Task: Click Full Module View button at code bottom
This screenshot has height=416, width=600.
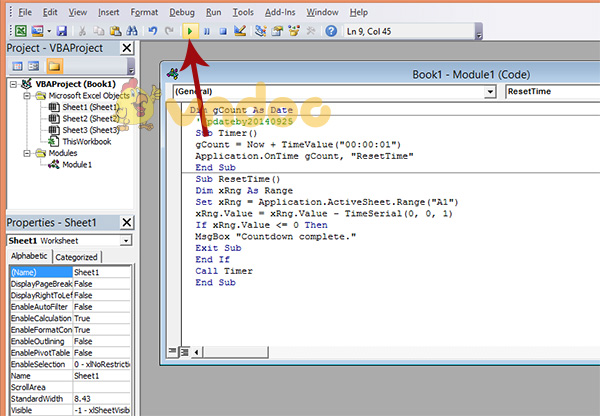Action: click(185, 352)
